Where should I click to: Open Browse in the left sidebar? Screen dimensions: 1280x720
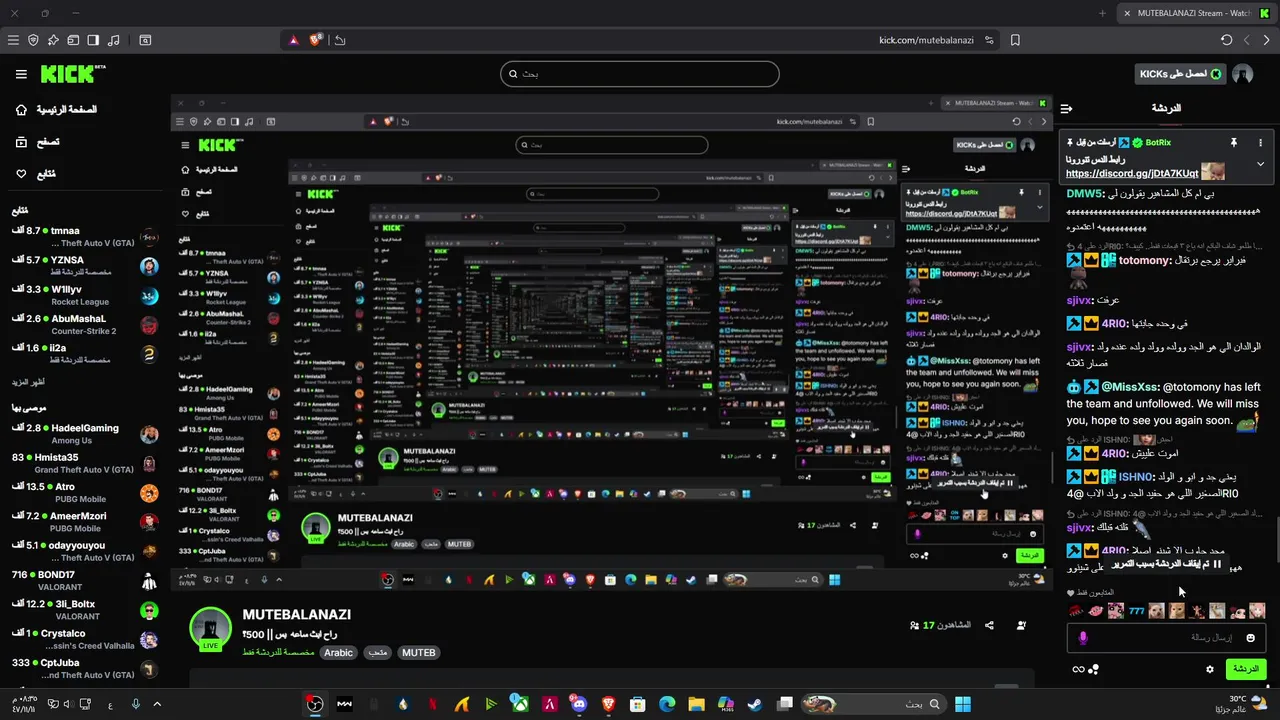[36, 142]
